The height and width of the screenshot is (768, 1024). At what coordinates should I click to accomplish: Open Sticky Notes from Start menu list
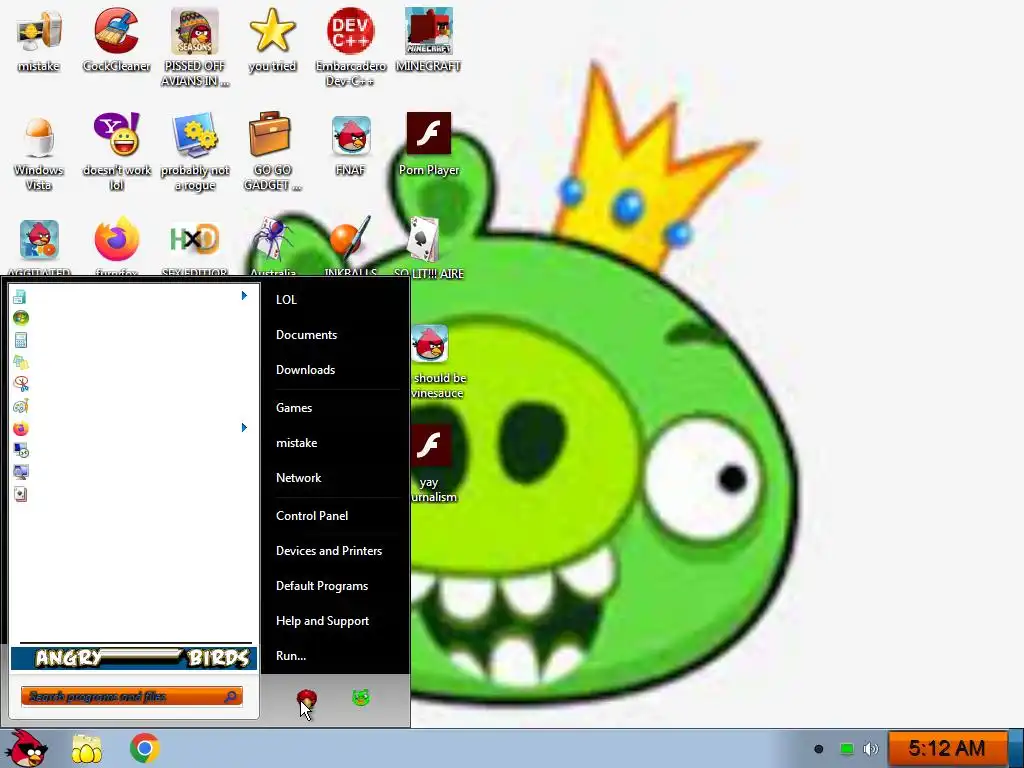click(21, 362)
